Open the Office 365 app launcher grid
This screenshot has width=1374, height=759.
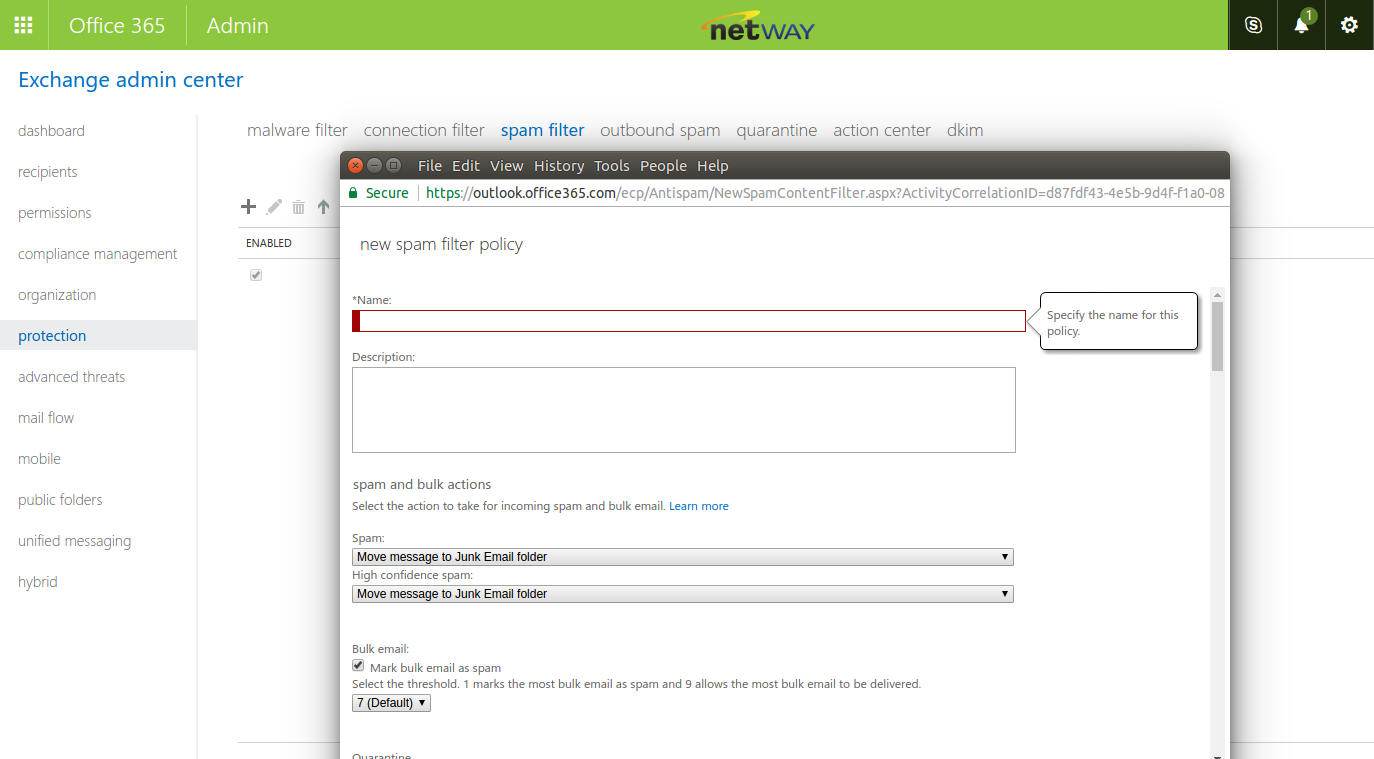pos(23,25)
